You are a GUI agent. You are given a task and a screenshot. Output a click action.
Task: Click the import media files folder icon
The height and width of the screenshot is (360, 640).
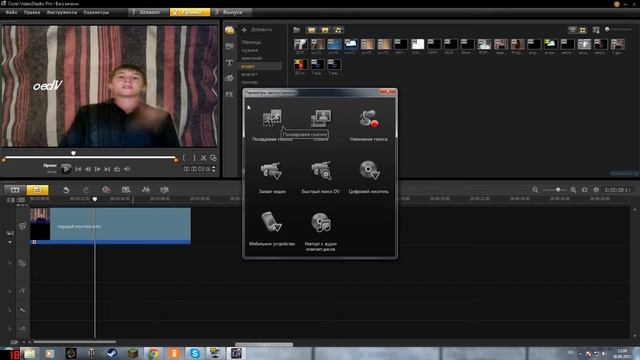(297, 30)
